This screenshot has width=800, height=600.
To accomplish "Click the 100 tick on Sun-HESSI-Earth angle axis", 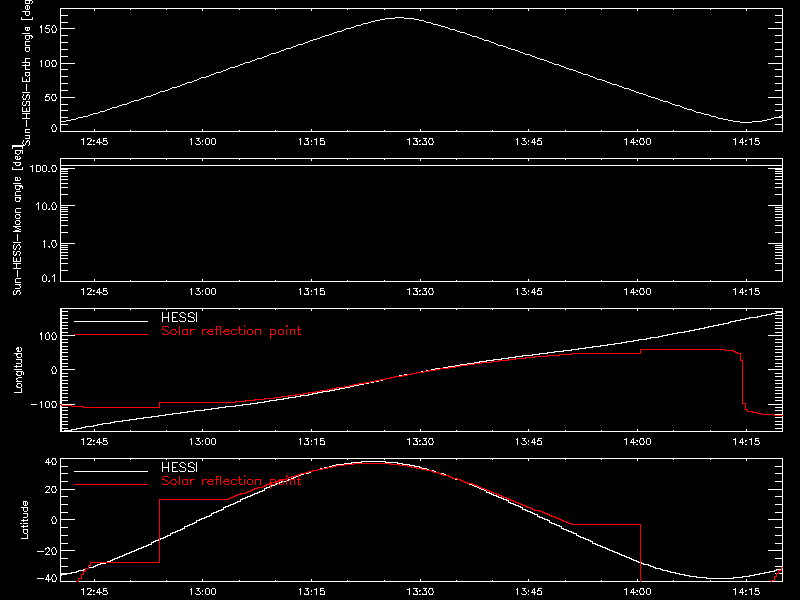I will [x=47, y=64].
